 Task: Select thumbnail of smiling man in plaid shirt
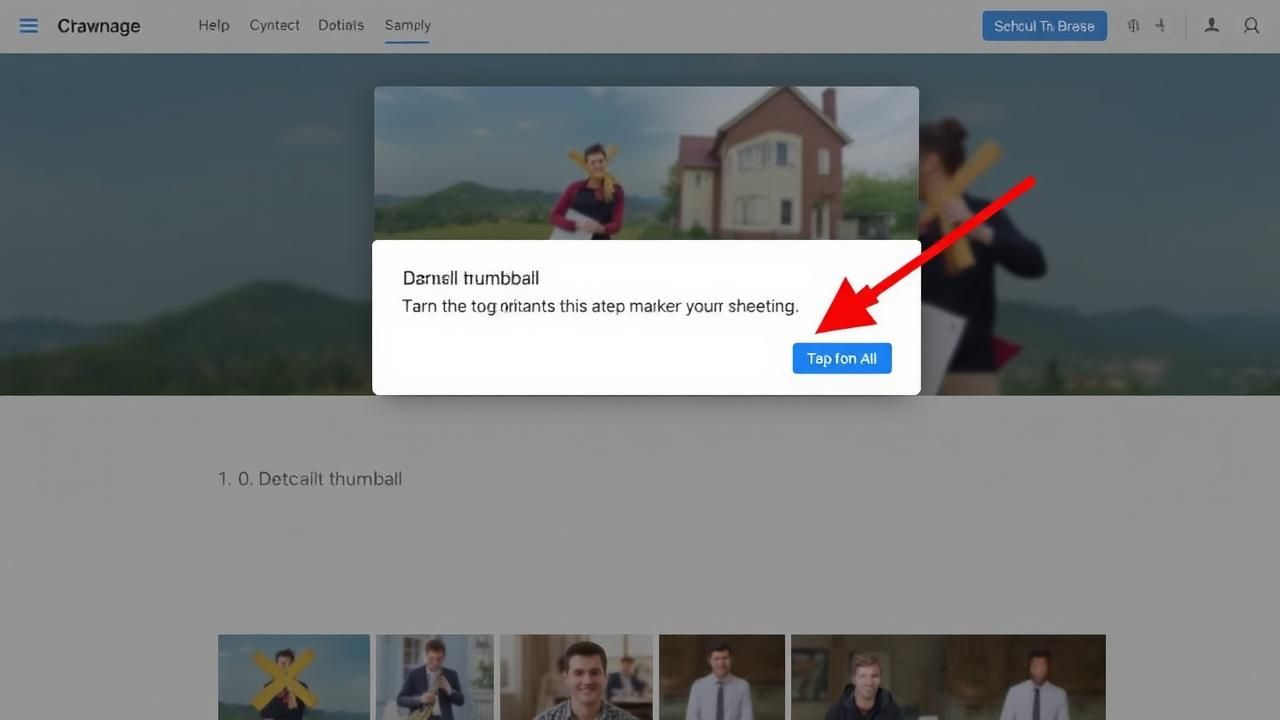pos(576,677)
